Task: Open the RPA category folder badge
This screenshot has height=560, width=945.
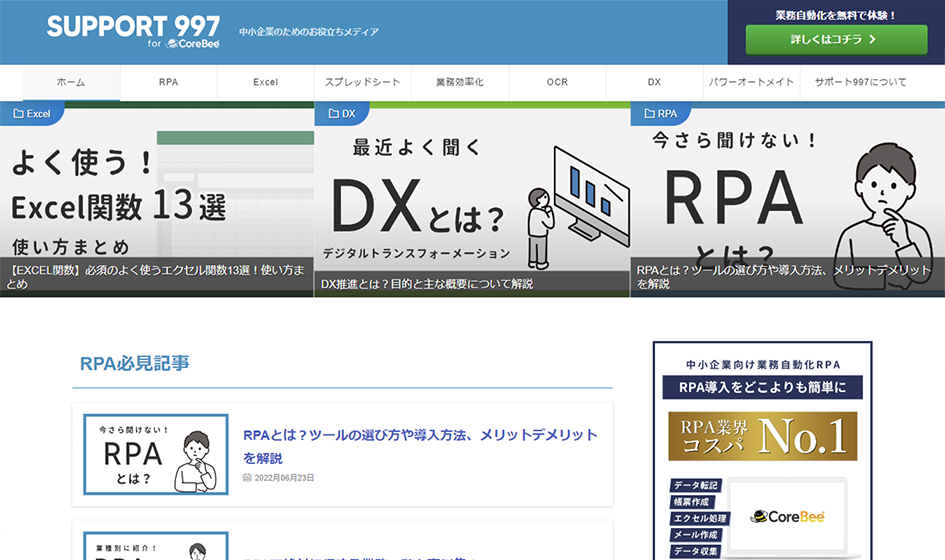Action: (660, 114)
